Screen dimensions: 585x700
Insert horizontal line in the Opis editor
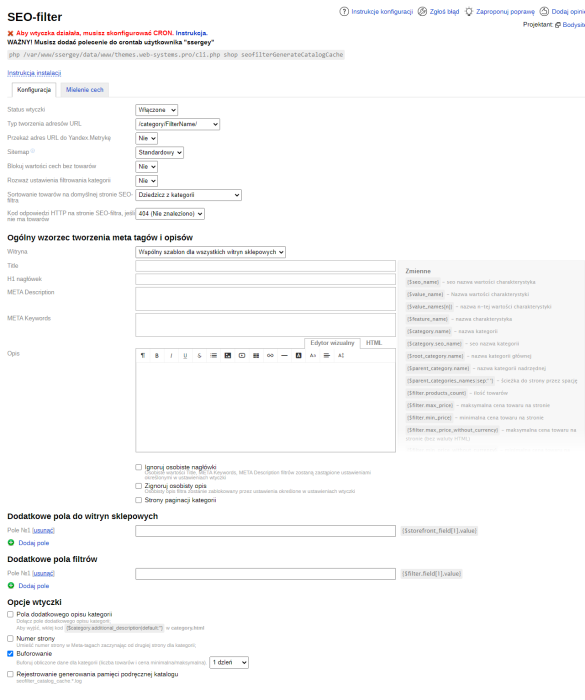(284, 355)
